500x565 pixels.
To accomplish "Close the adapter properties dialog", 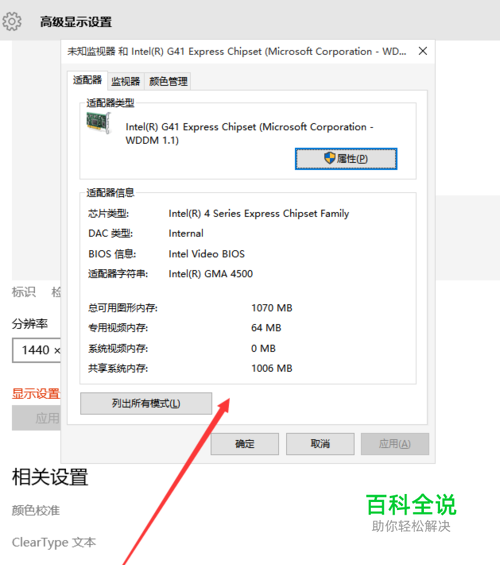I will click(423, 51).
